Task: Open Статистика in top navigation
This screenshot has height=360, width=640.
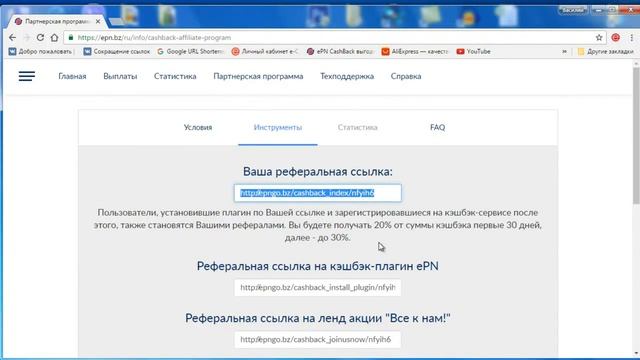Action: (175, 76)
